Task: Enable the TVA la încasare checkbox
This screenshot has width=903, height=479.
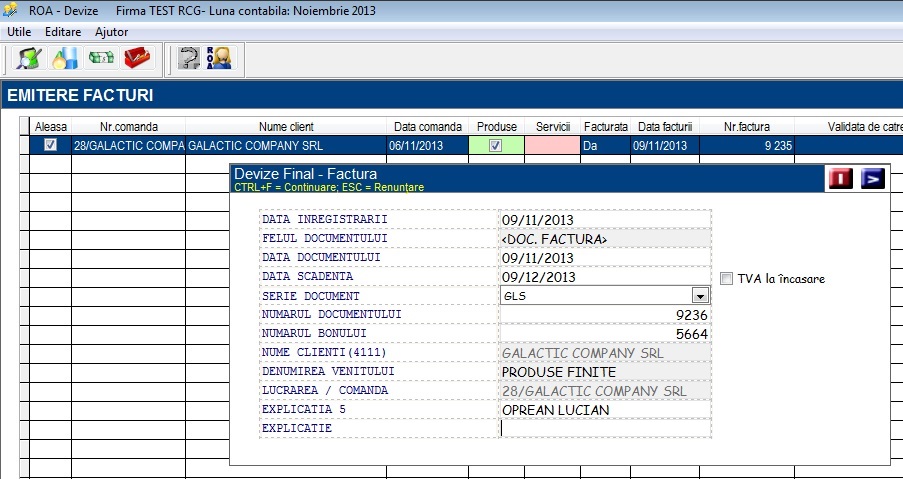Action: tap(727, 279)
